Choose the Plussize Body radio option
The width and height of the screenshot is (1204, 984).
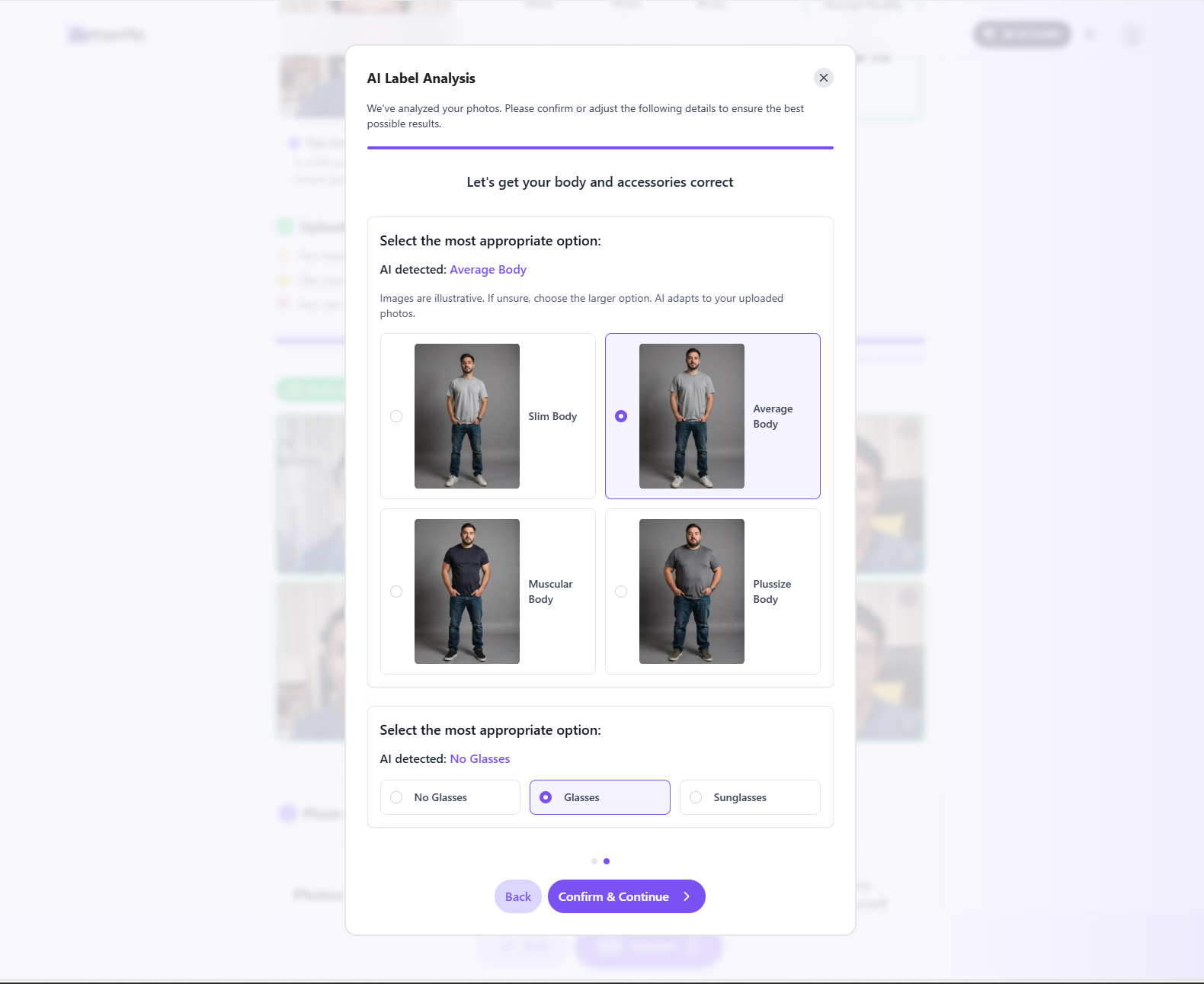621,591
